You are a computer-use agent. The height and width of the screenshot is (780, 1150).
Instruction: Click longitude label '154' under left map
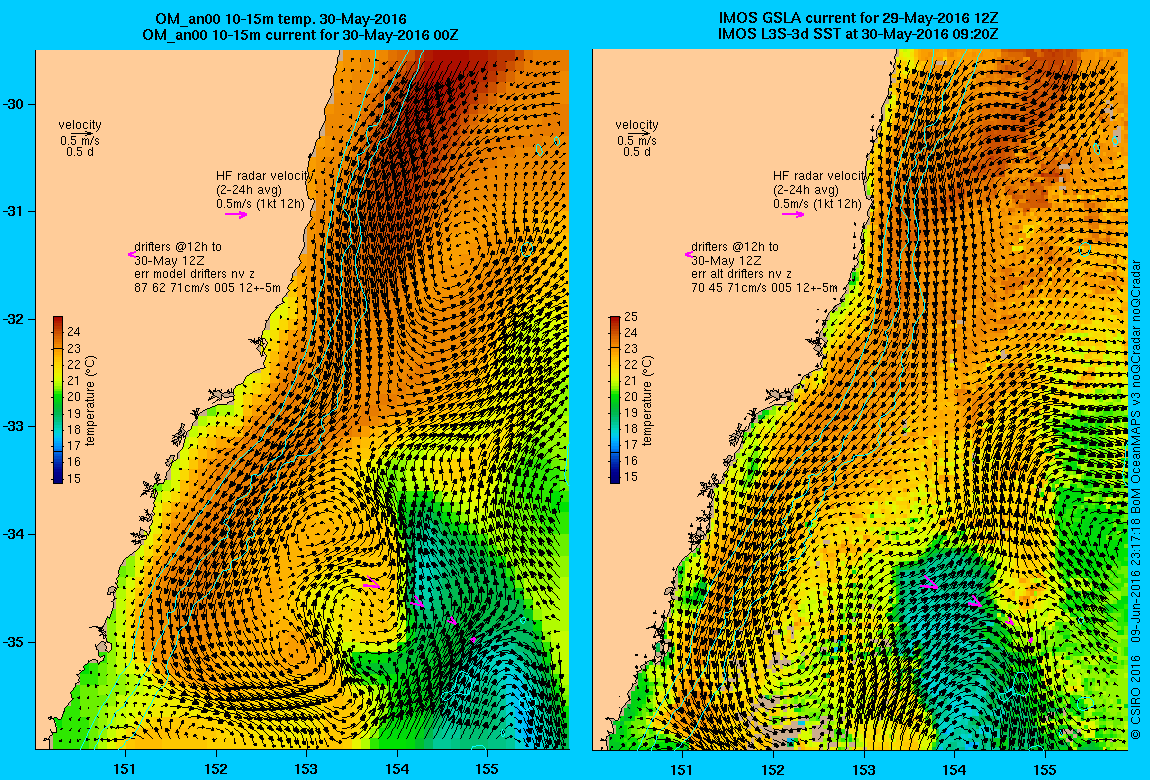[x=397, y=769]
